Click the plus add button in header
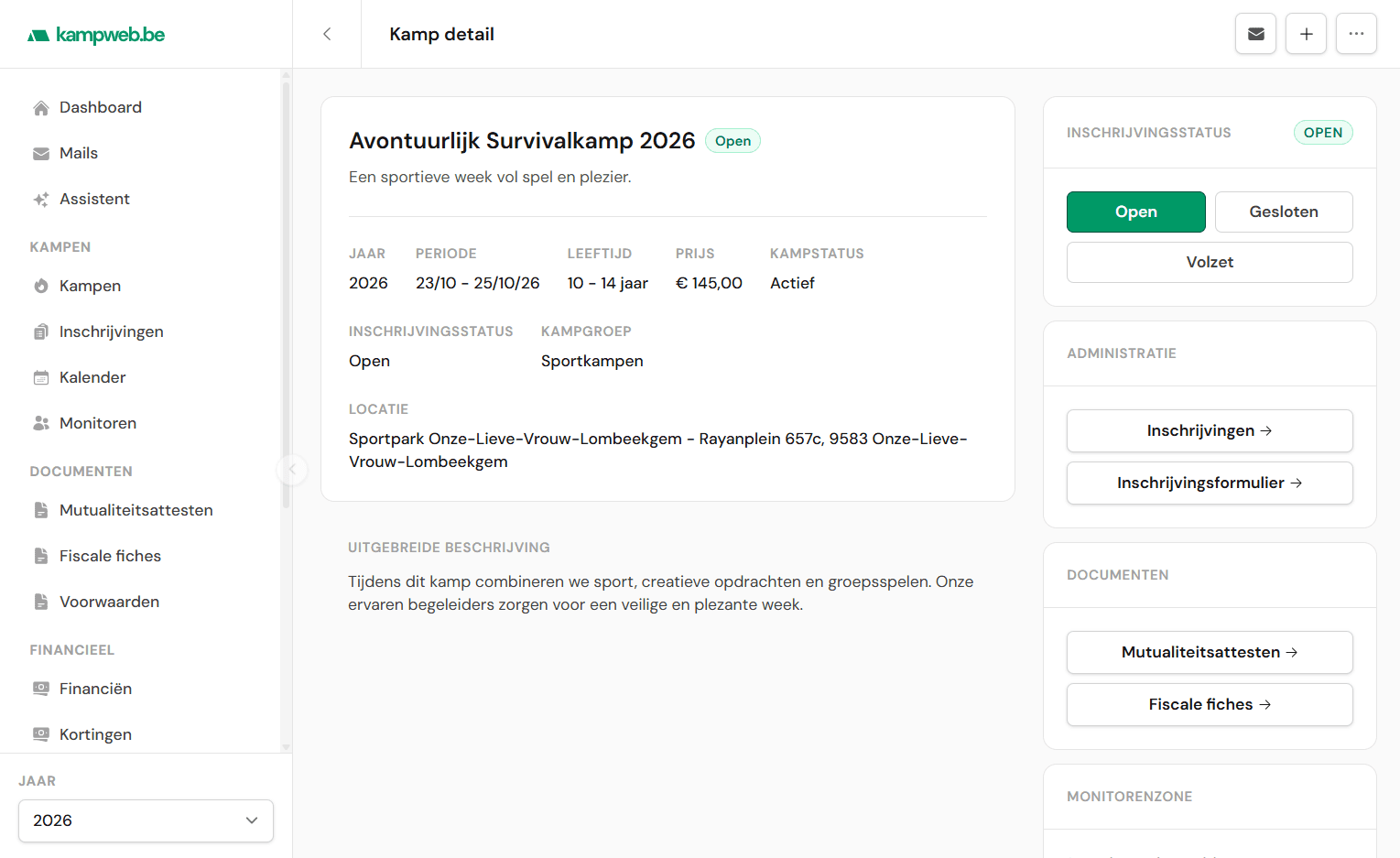1400x858 pixels. coord(1306,34)
